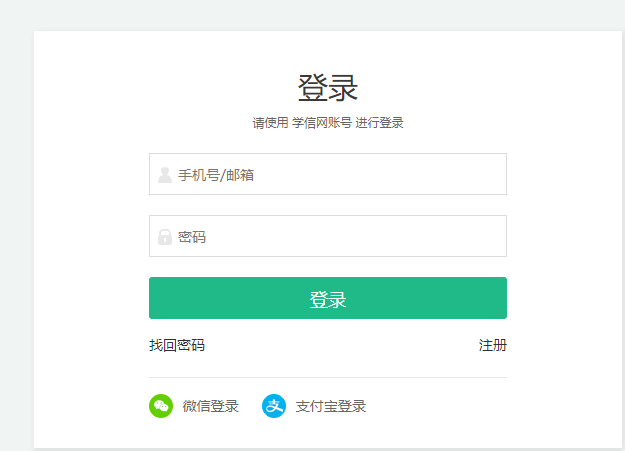Click the 进行登录 text in subtitle
Screen dimensions: 625x451
click(x=379, y=123)
